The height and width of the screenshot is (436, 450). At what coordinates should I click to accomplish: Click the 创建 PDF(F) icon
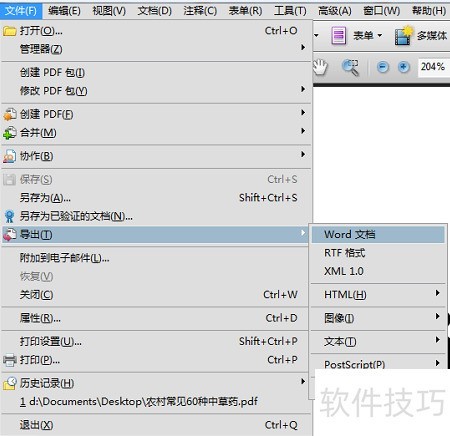tap(9, 114)
